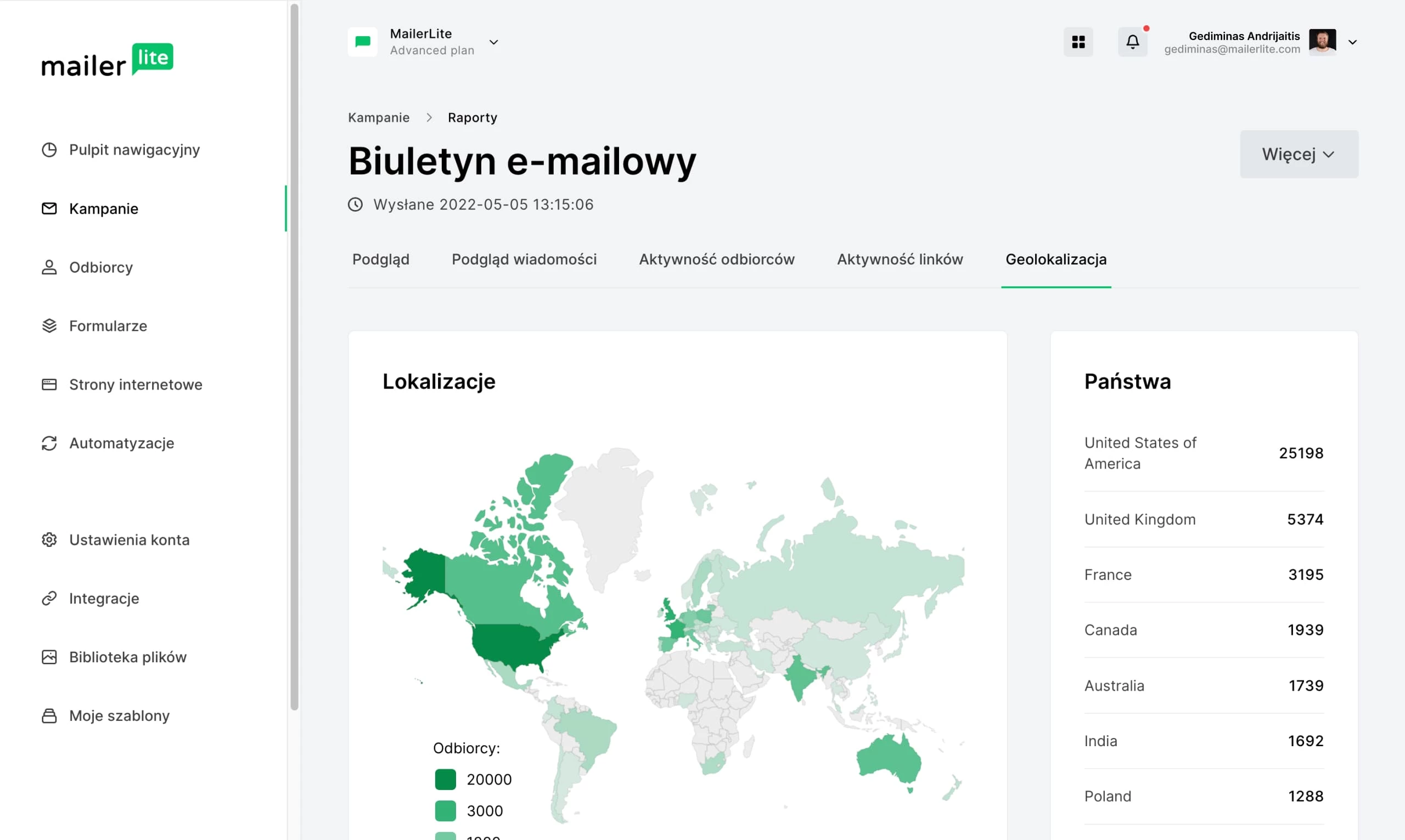Open Aktywność odbiorców tab

[x=716, y=260]
